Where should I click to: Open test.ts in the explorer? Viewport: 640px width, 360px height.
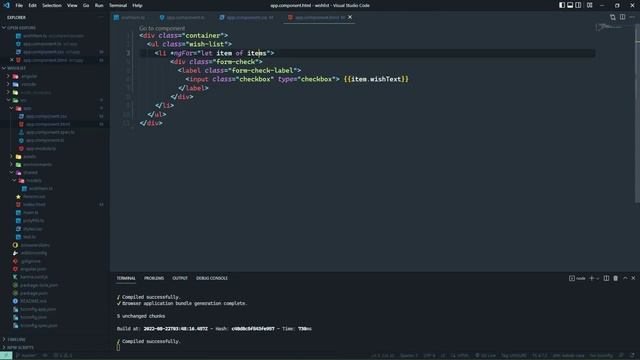[x=29, y=237]
